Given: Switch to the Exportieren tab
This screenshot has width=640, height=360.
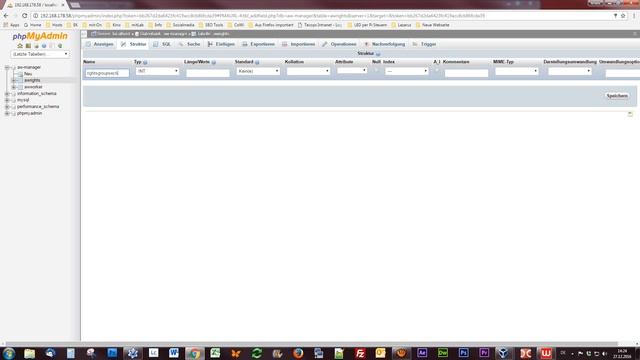Looking at the screenshot, I should coord(258,44).
